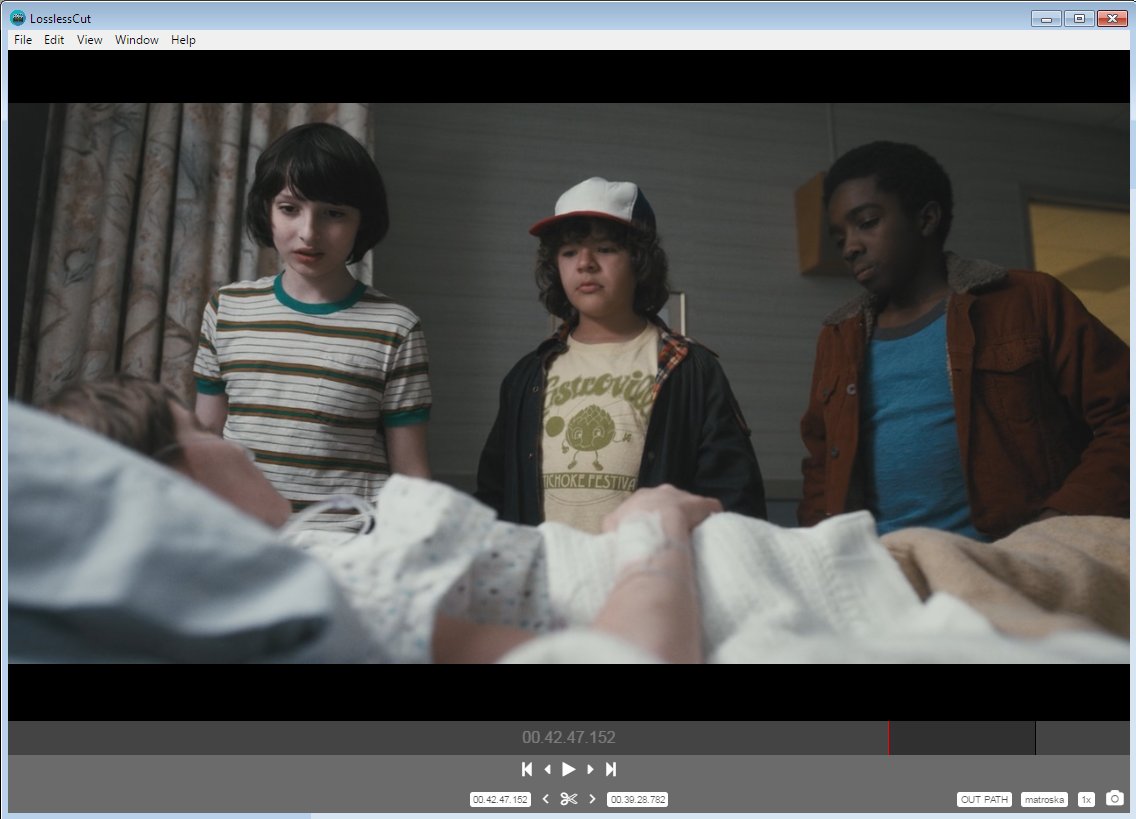Viewport: 1136px width, 819px height.
Task: Set cut end with right angle bracket
Action: click(x=592, y=799)
